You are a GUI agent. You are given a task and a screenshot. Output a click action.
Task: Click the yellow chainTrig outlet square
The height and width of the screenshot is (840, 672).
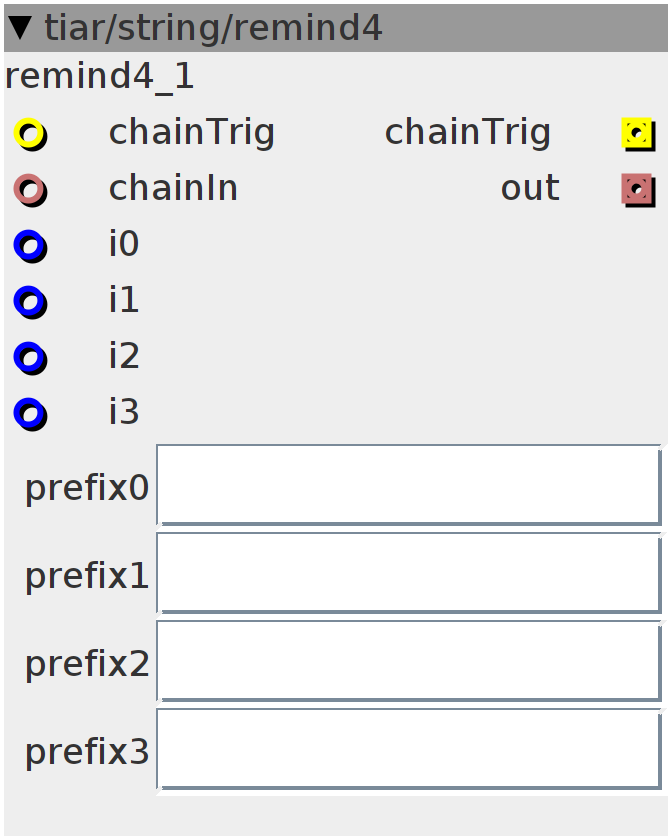[x=638, y=134]
